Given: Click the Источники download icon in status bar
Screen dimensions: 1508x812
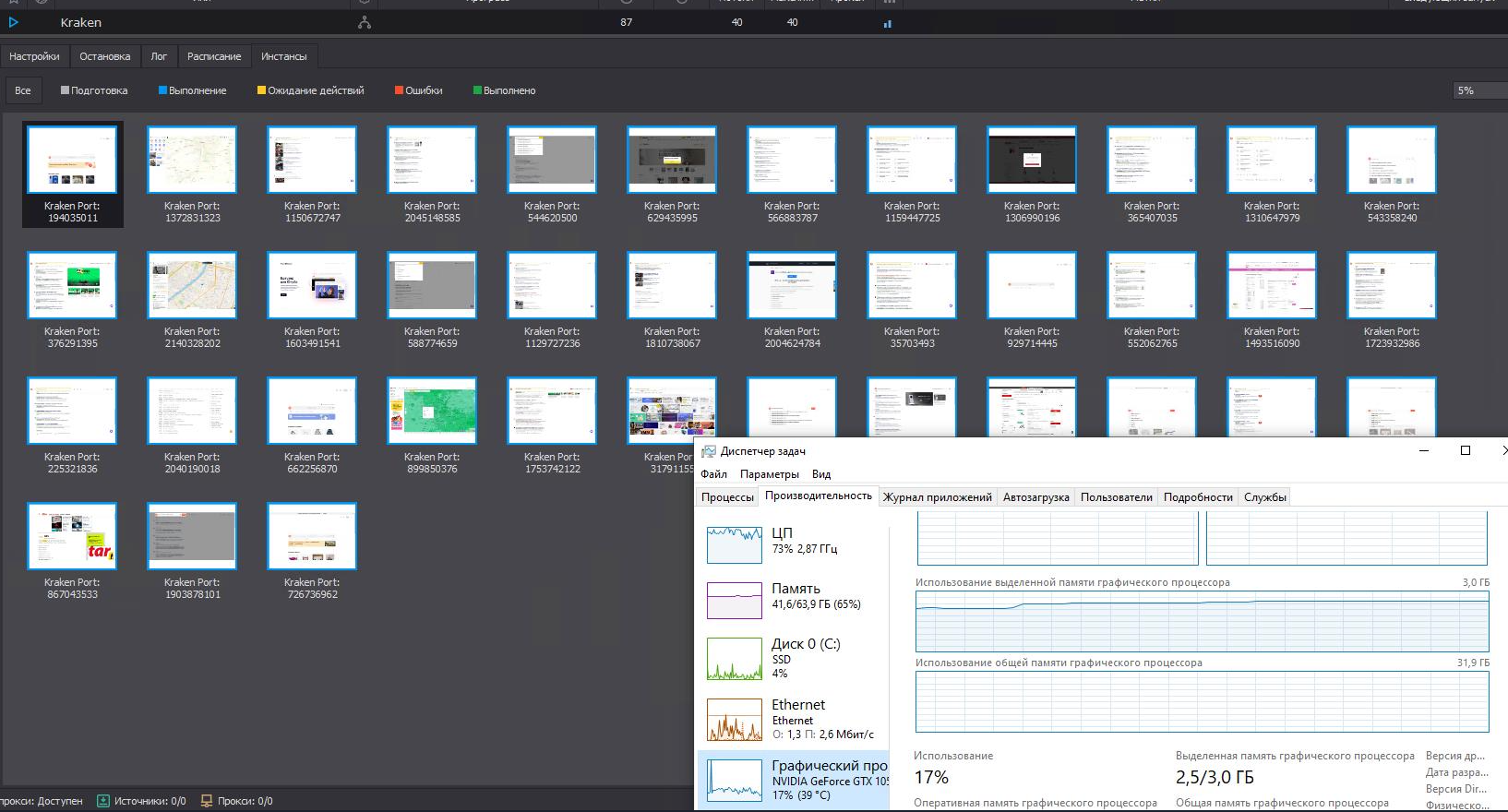Looking at the screenshot, I should tap(103, 801).
